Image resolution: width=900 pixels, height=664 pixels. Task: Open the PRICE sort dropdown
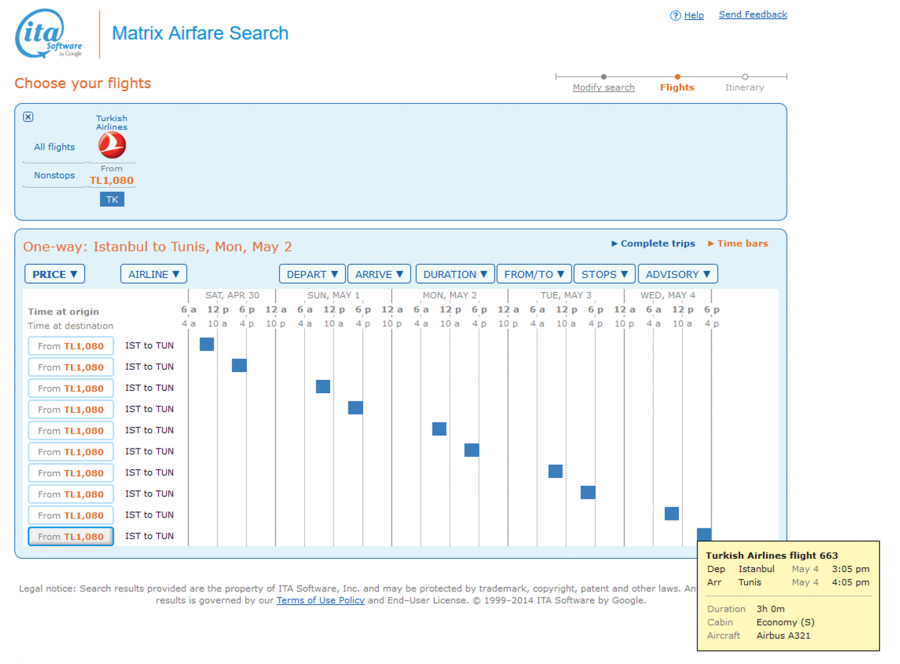tap(55, 274)
